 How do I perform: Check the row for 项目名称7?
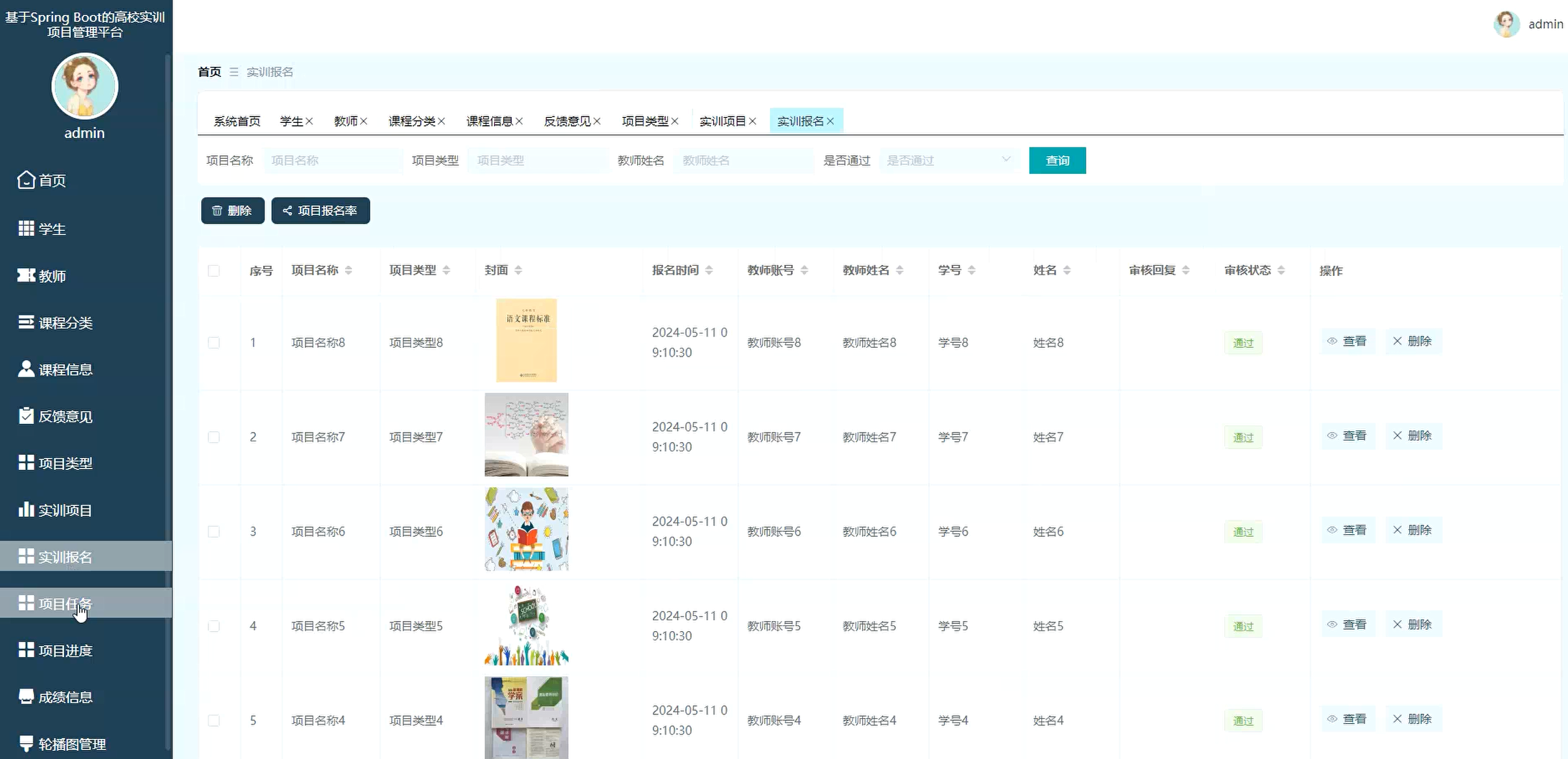coord(214,437)
